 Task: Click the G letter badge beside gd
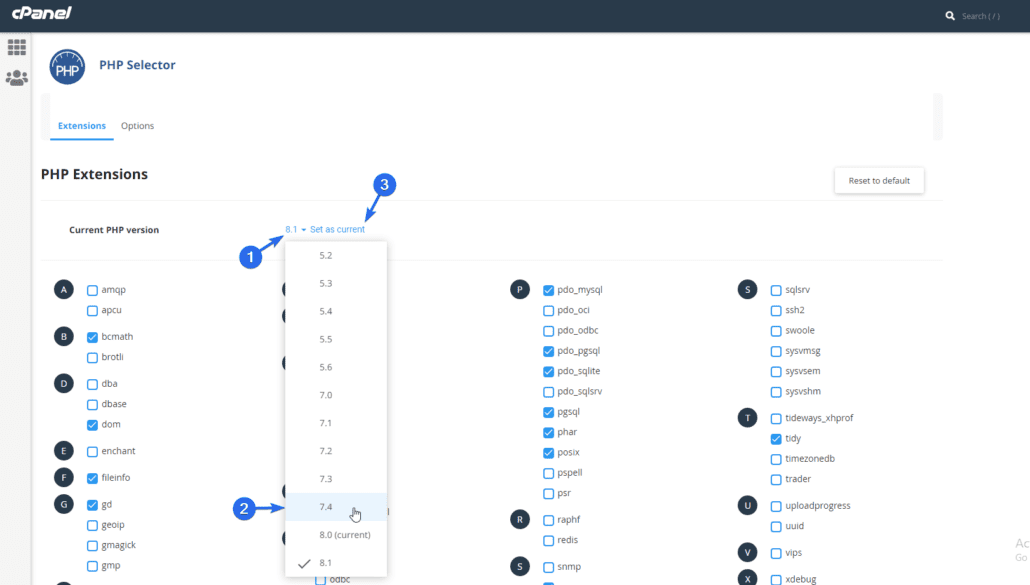point(64,505)
